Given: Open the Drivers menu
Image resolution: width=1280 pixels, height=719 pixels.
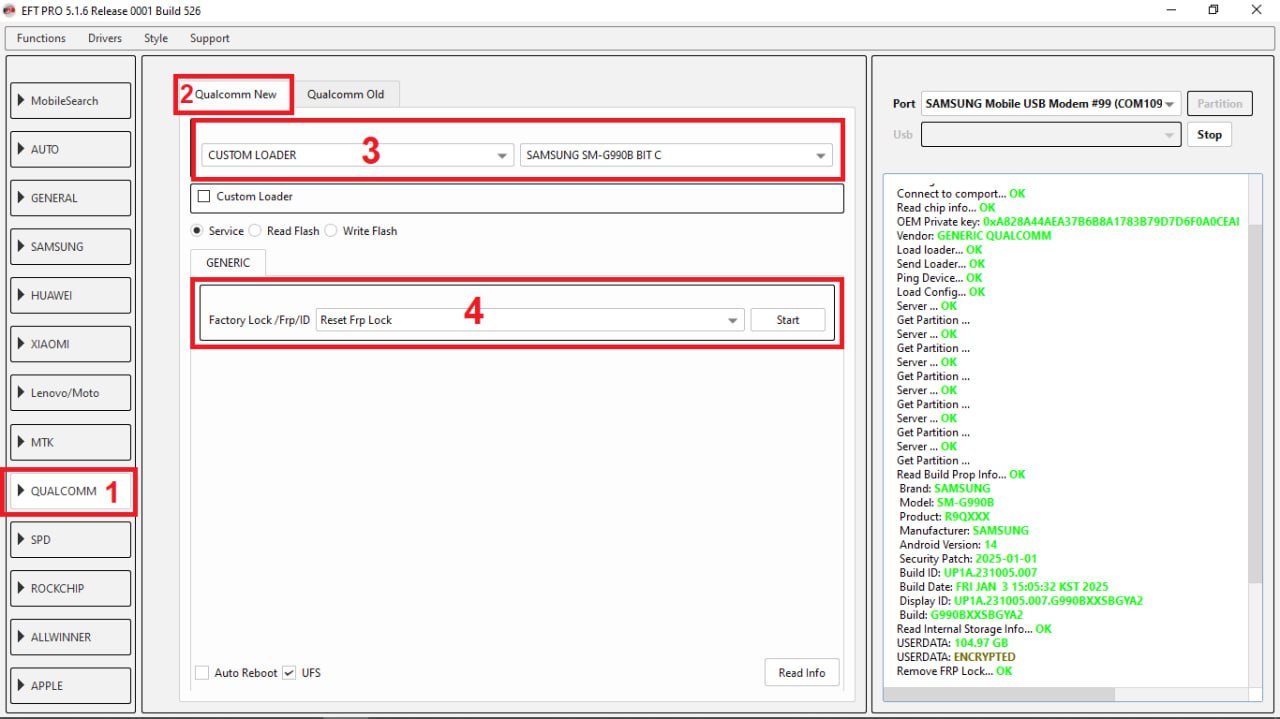Looking at the screenshot, I should 104,38.
